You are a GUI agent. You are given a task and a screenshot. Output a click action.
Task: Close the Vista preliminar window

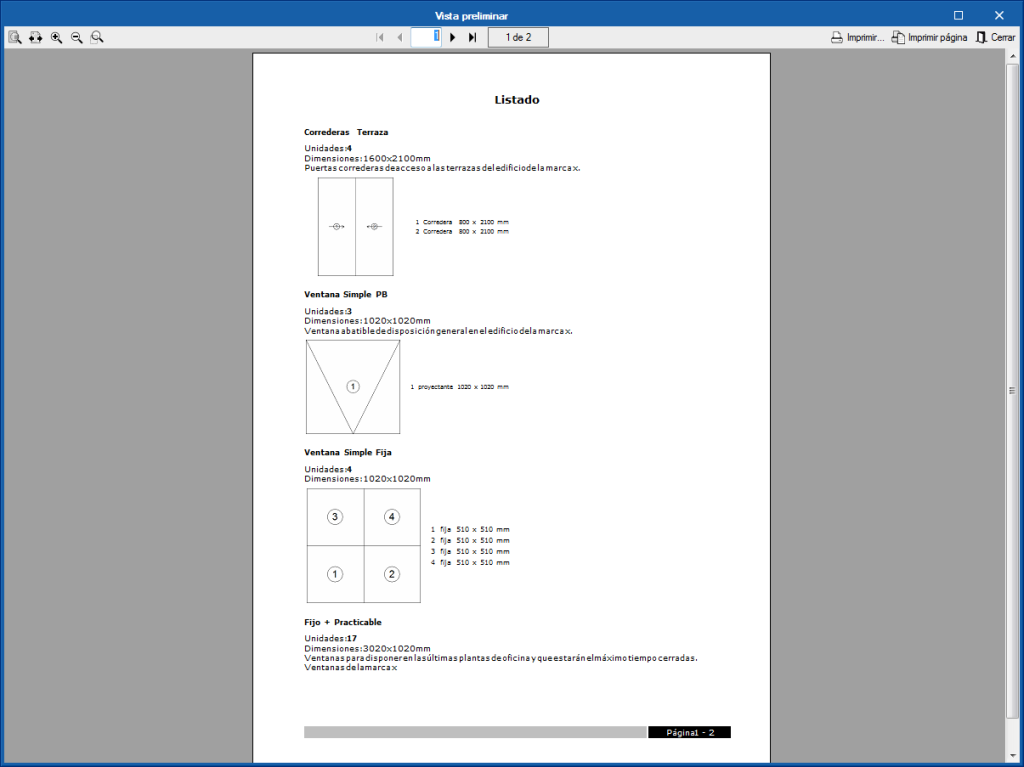pos(999,15)
